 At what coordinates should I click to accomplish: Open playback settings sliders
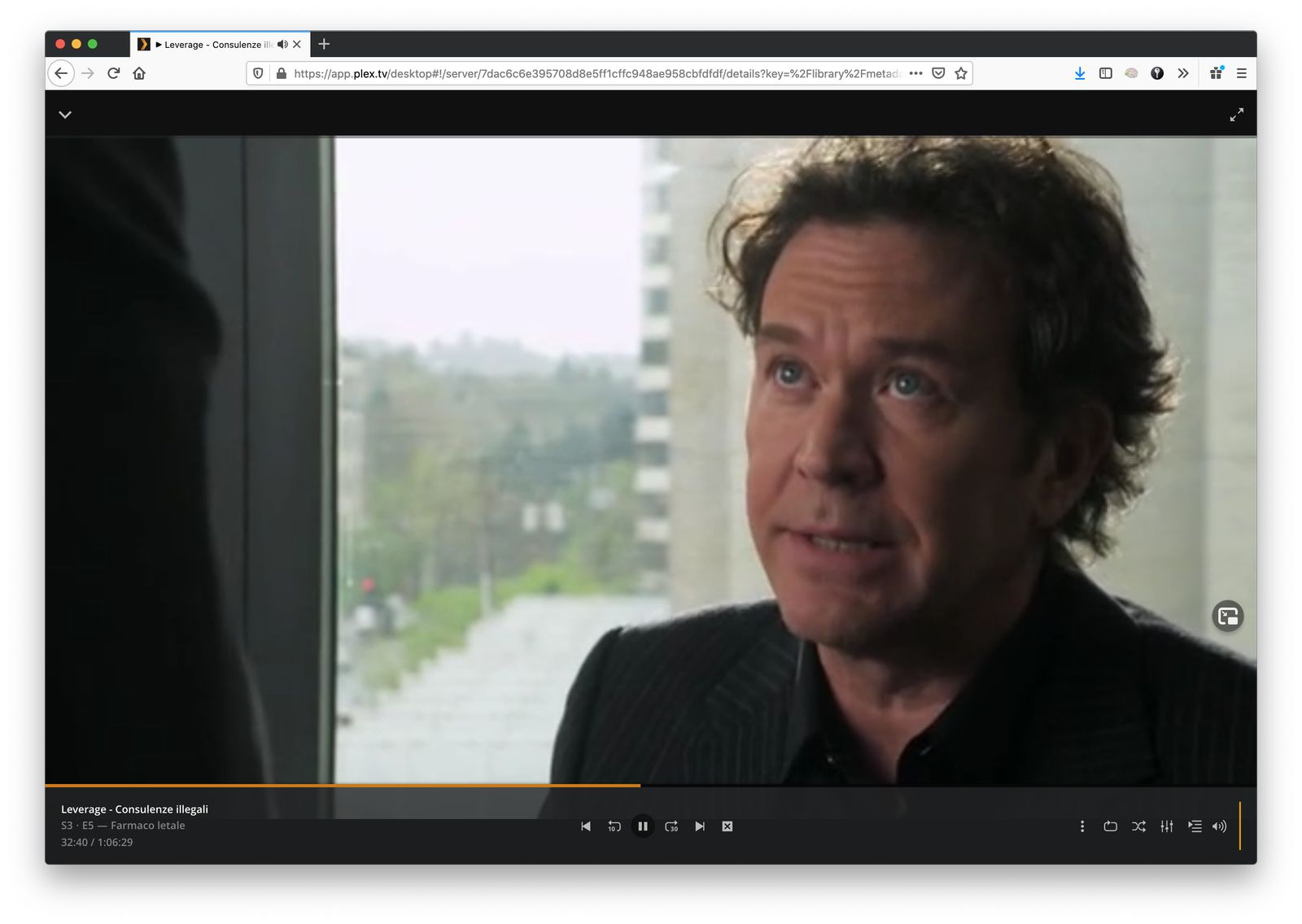click(1167, 826)
